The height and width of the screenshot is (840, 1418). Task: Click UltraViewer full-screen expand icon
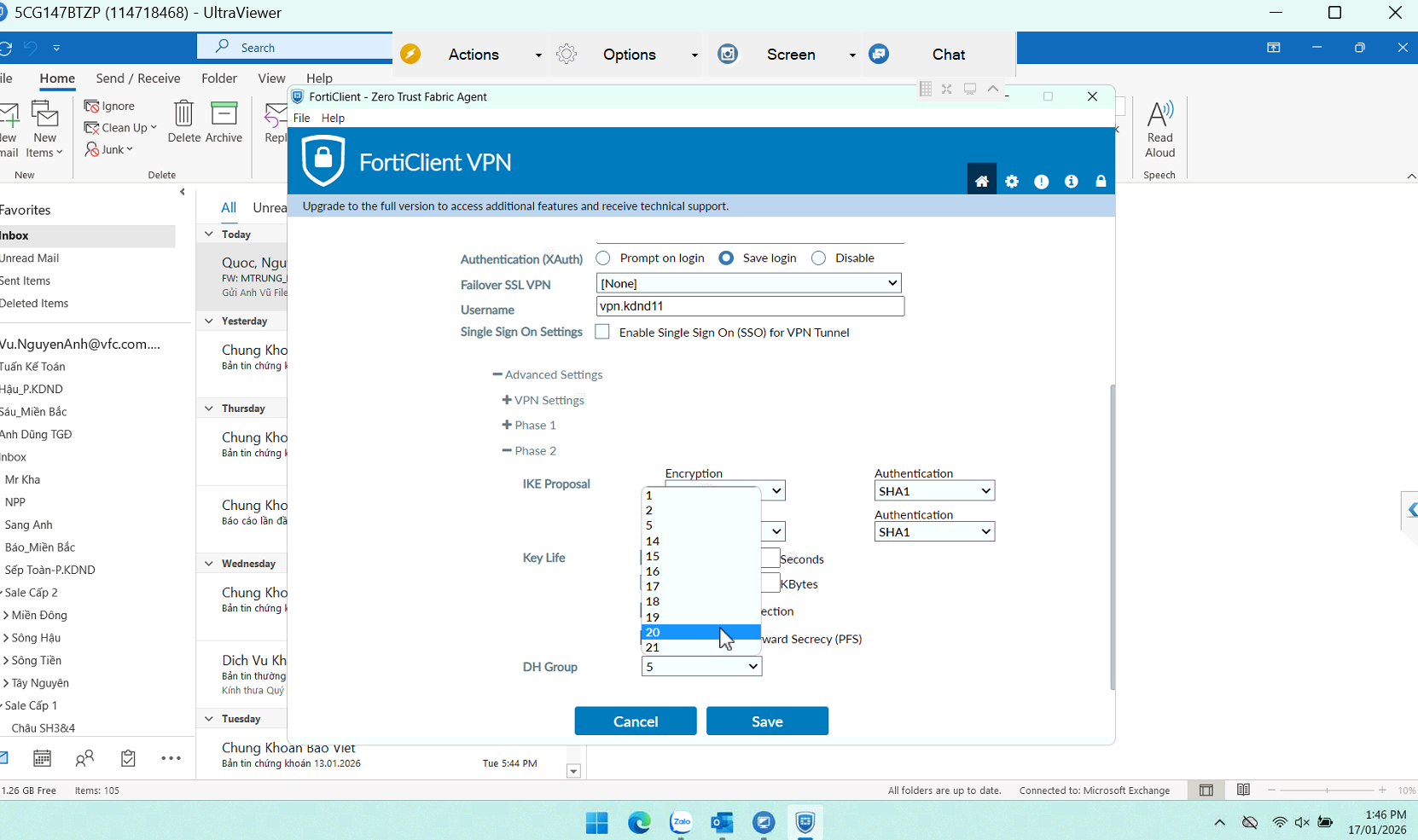tap(946, 89)
